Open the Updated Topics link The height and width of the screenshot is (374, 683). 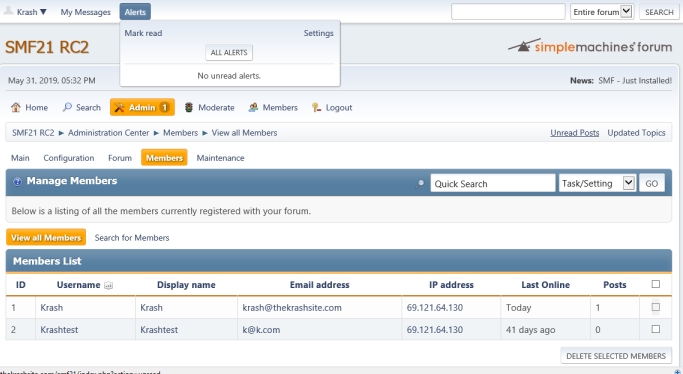pos(636,133)
